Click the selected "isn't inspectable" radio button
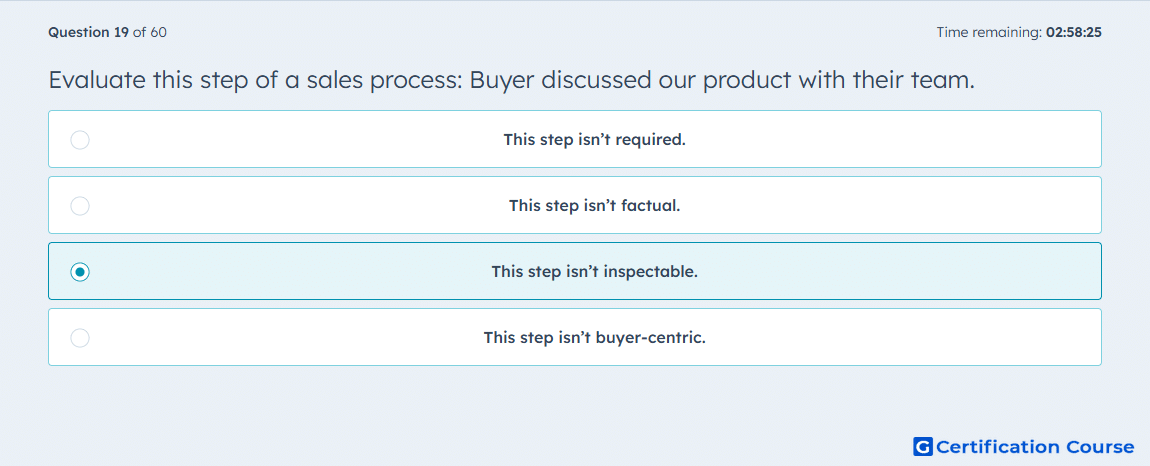Viewport: 1150px width, 466px height. pos(80,272)
